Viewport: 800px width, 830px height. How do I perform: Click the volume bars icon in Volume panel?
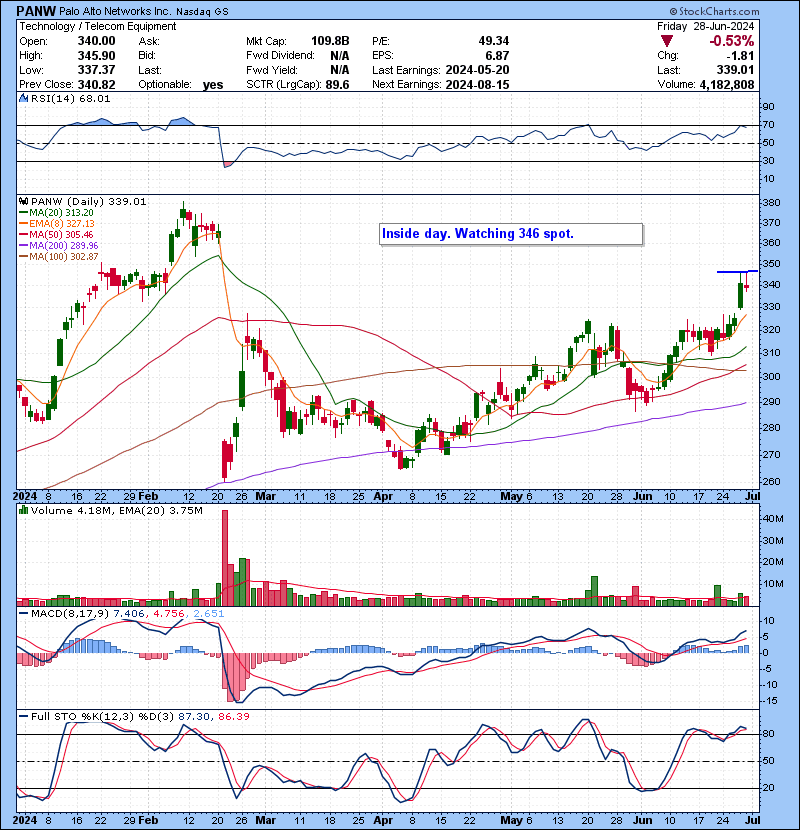pyautogui.click(x=23, y=510)
